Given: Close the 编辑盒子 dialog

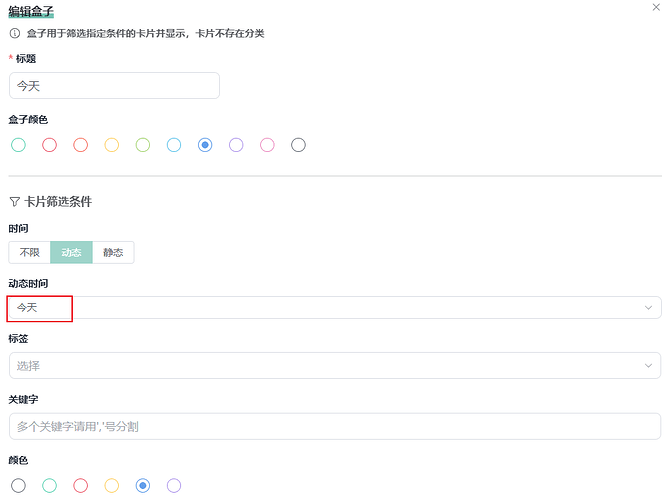Looking at the screenshot, I should (654, 7).
